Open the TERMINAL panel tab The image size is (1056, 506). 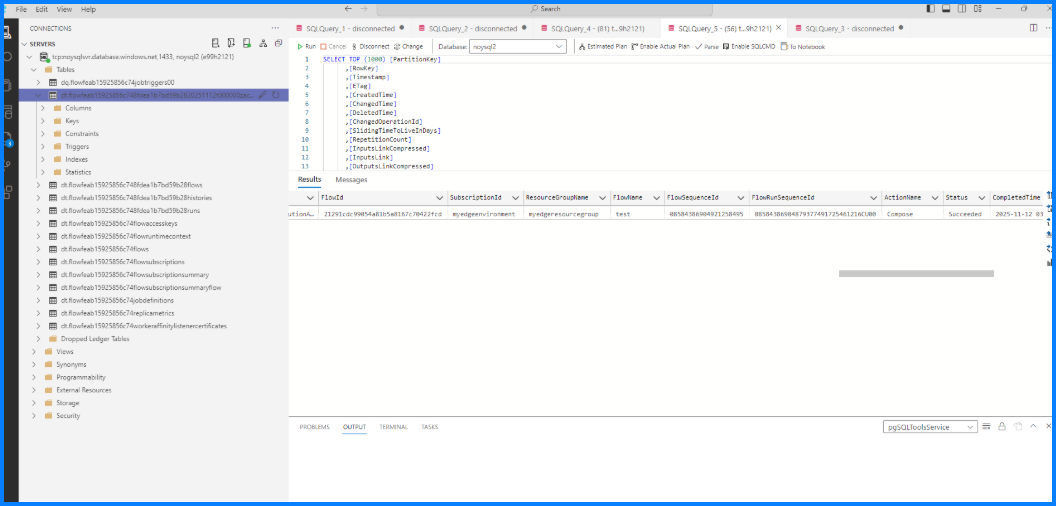pyautogui.click(x=393, y=427)
